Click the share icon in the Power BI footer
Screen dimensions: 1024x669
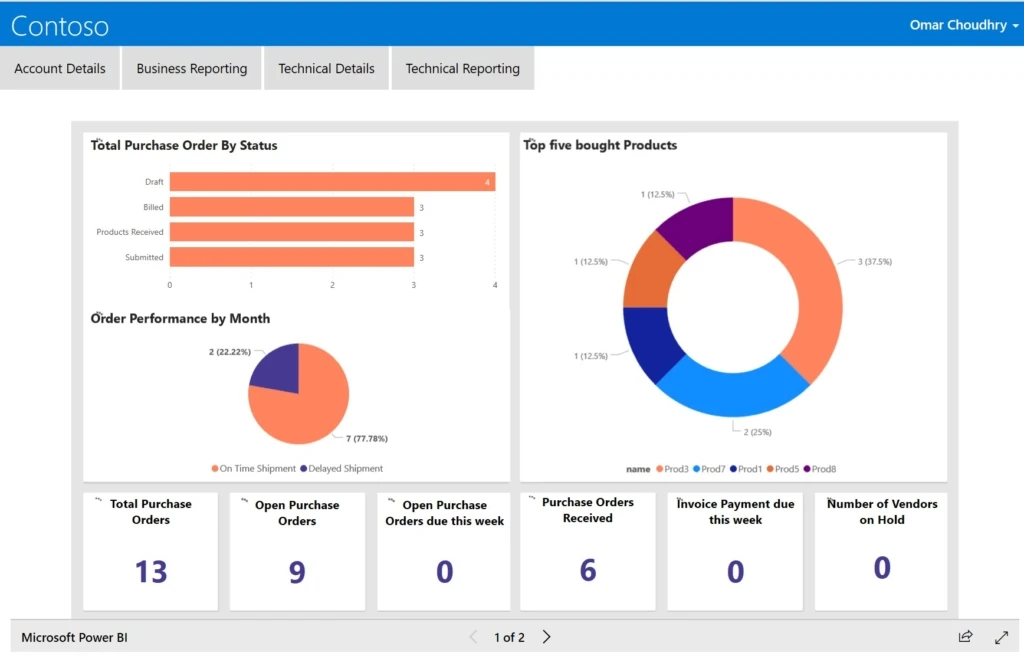[965, 637]
